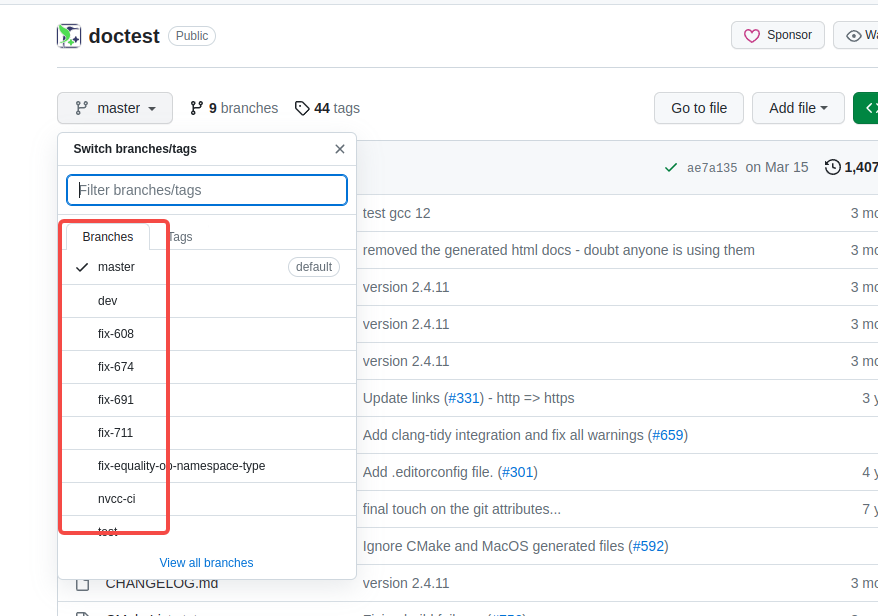The height and width of the screenshot is (616, 878).
Task: Open the Add file dropdown
Action: pos(797,108)
